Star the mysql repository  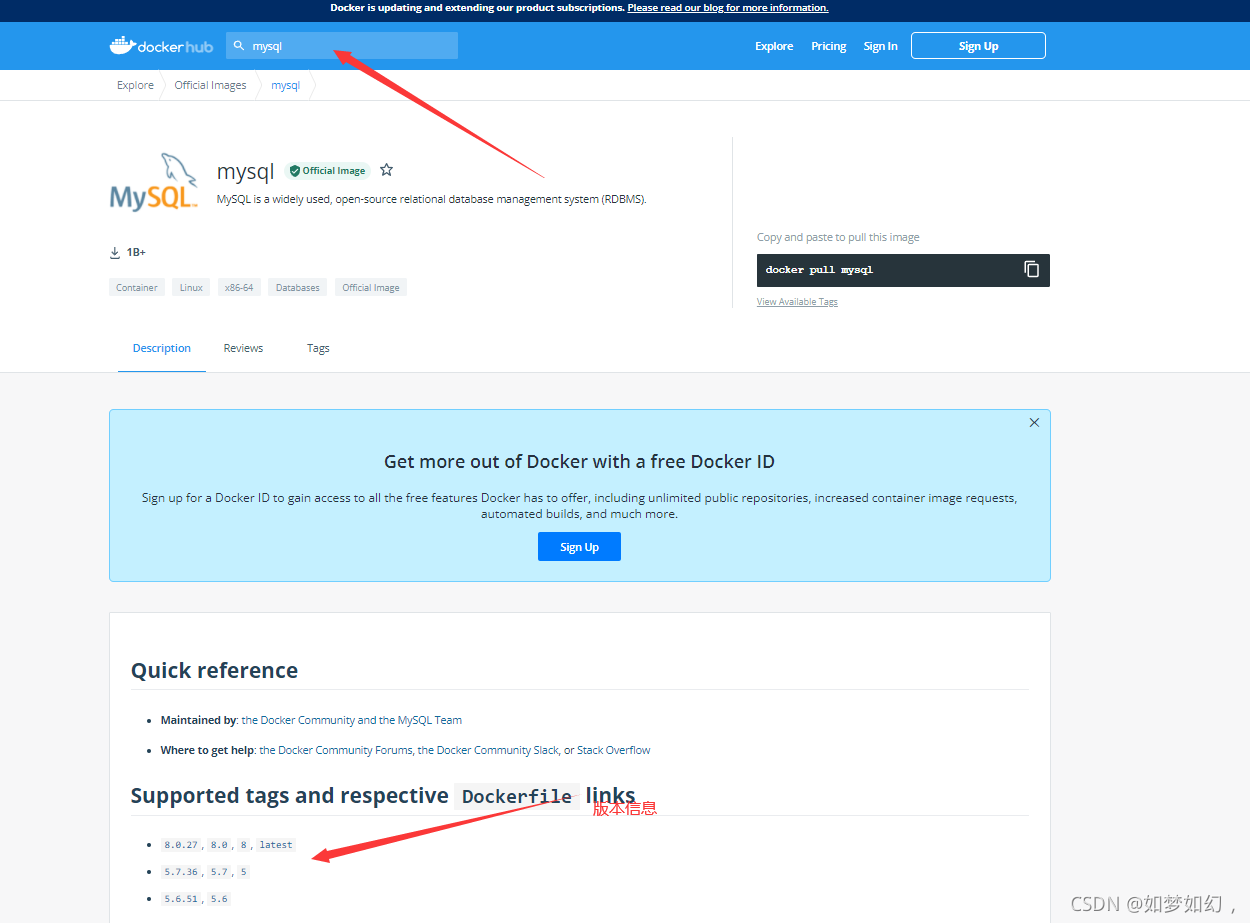coord(387,170)
